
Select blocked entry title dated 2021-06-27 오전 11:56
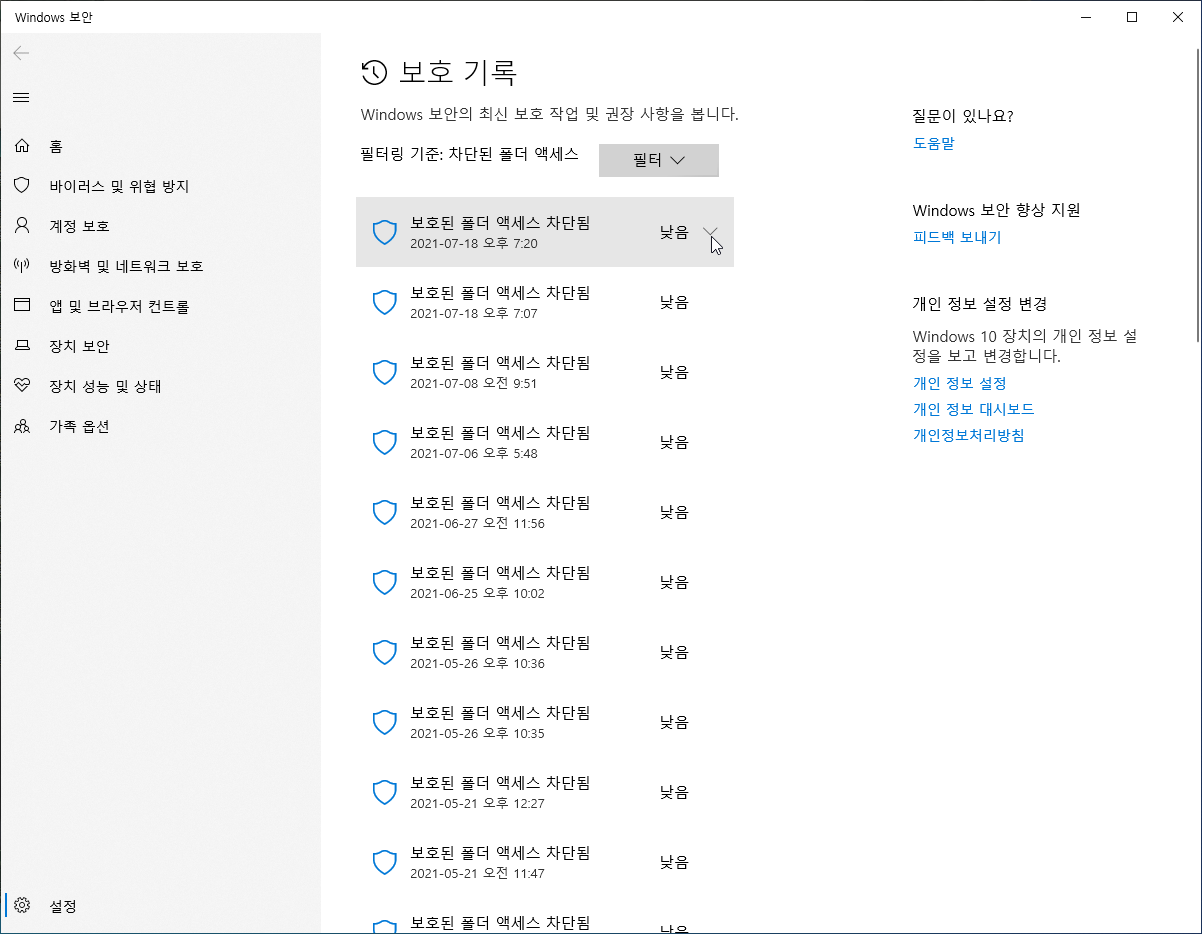pyautogui.click(x=500, y=503)
